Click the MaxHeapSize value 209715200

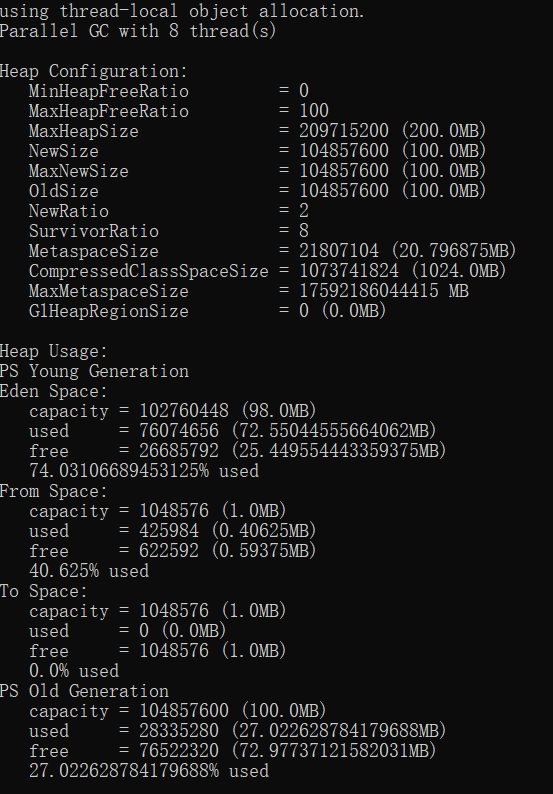click(344, 131)
